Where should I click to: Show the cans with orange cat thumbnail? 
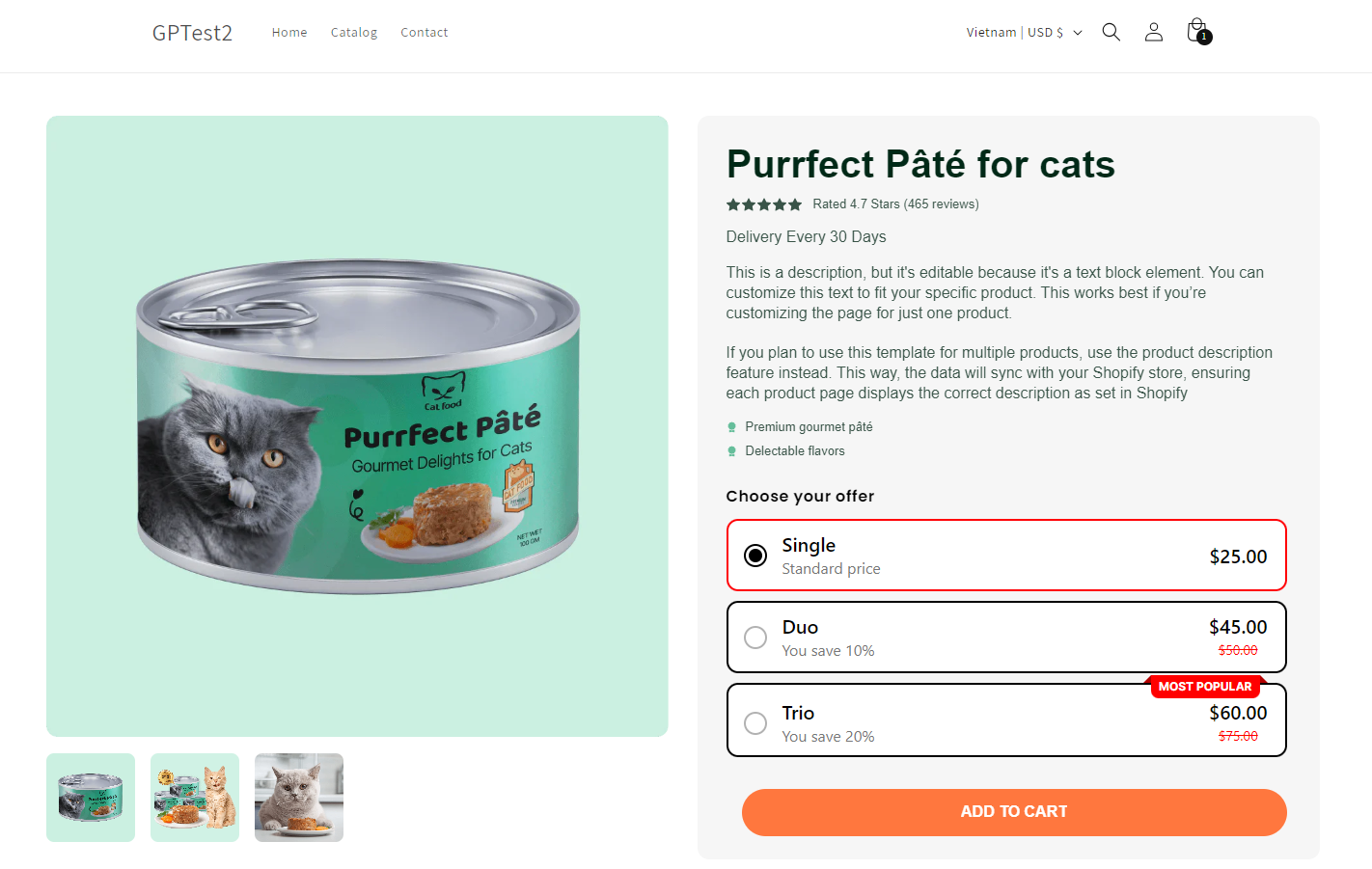pyautogui.click(x=195, y=798)
